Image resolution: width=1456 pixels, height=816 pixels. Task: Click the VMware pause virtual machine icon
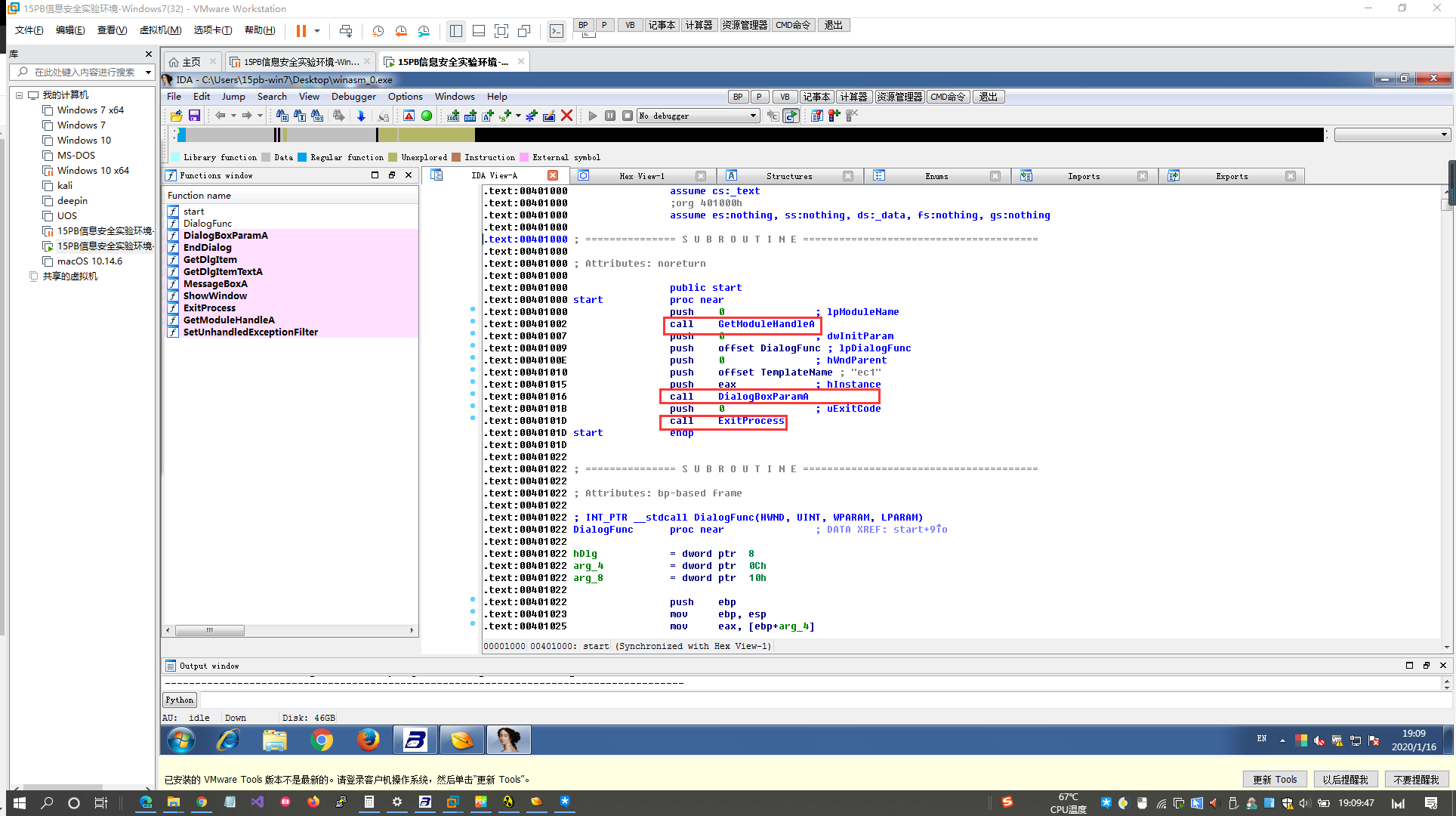(301, 31)
